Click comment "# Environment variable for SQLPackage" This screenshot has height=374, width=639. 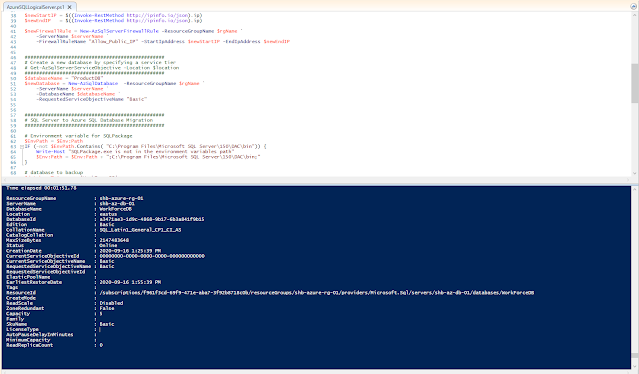[x=78, y=136]
